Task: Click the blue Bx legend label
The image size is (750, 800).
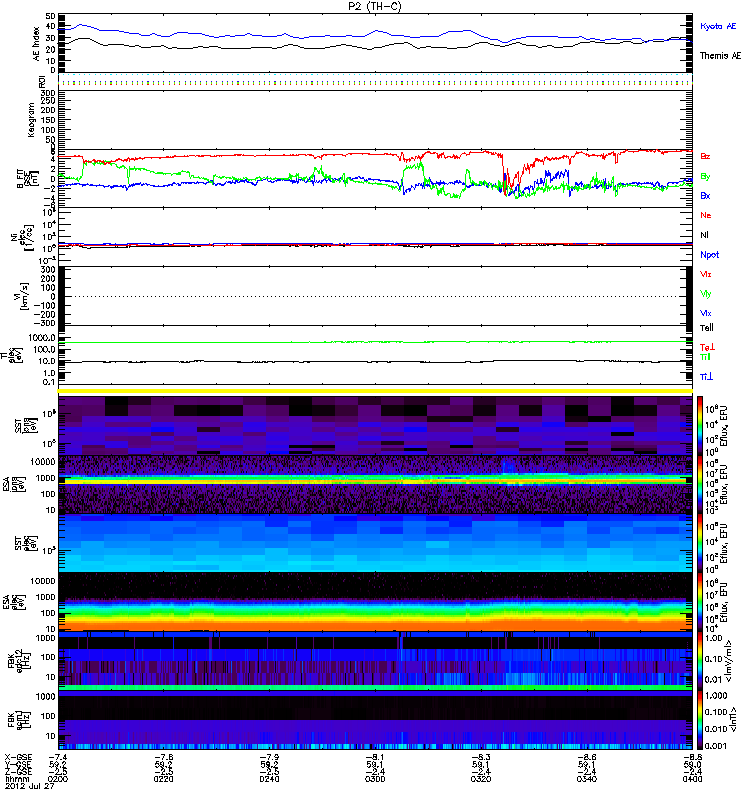Action: [705, 195]
